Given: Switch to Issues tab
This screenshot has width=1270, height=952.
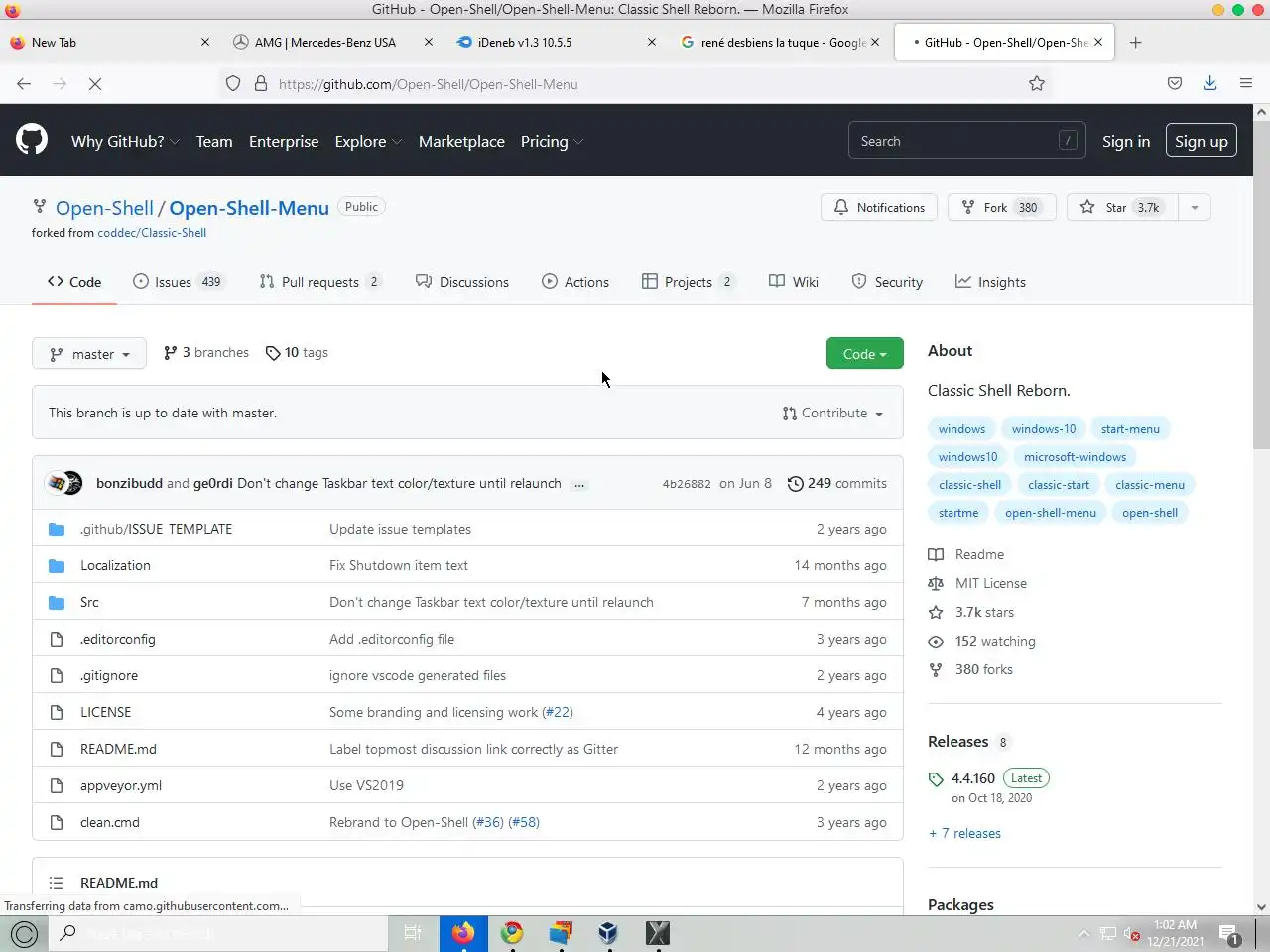Looking at the screenshot, I should (x=179, y=282).
